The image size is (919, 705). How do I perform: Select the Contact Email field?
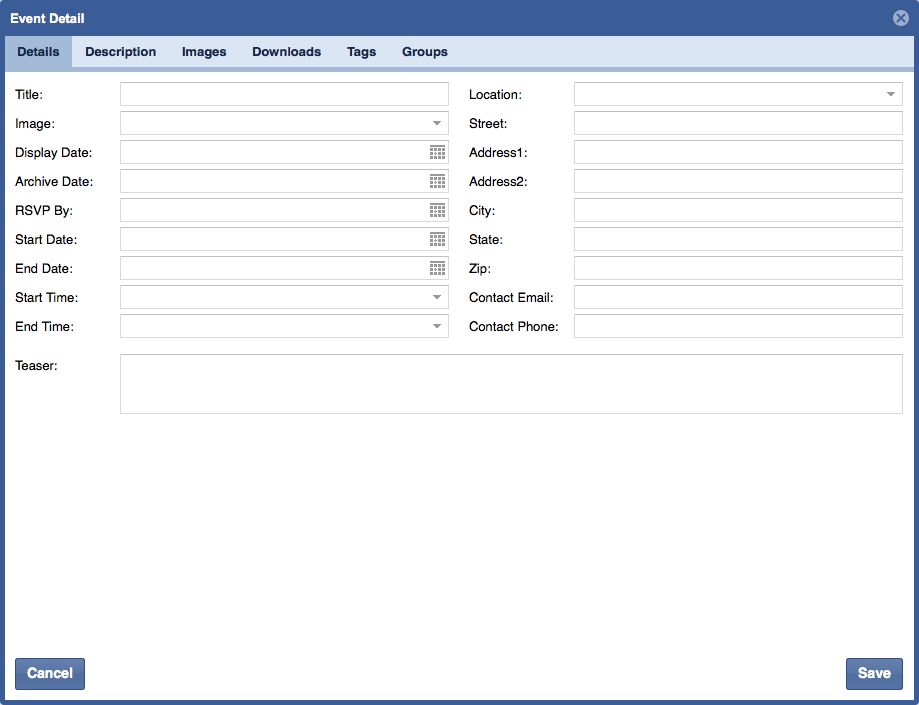point(738,297)
